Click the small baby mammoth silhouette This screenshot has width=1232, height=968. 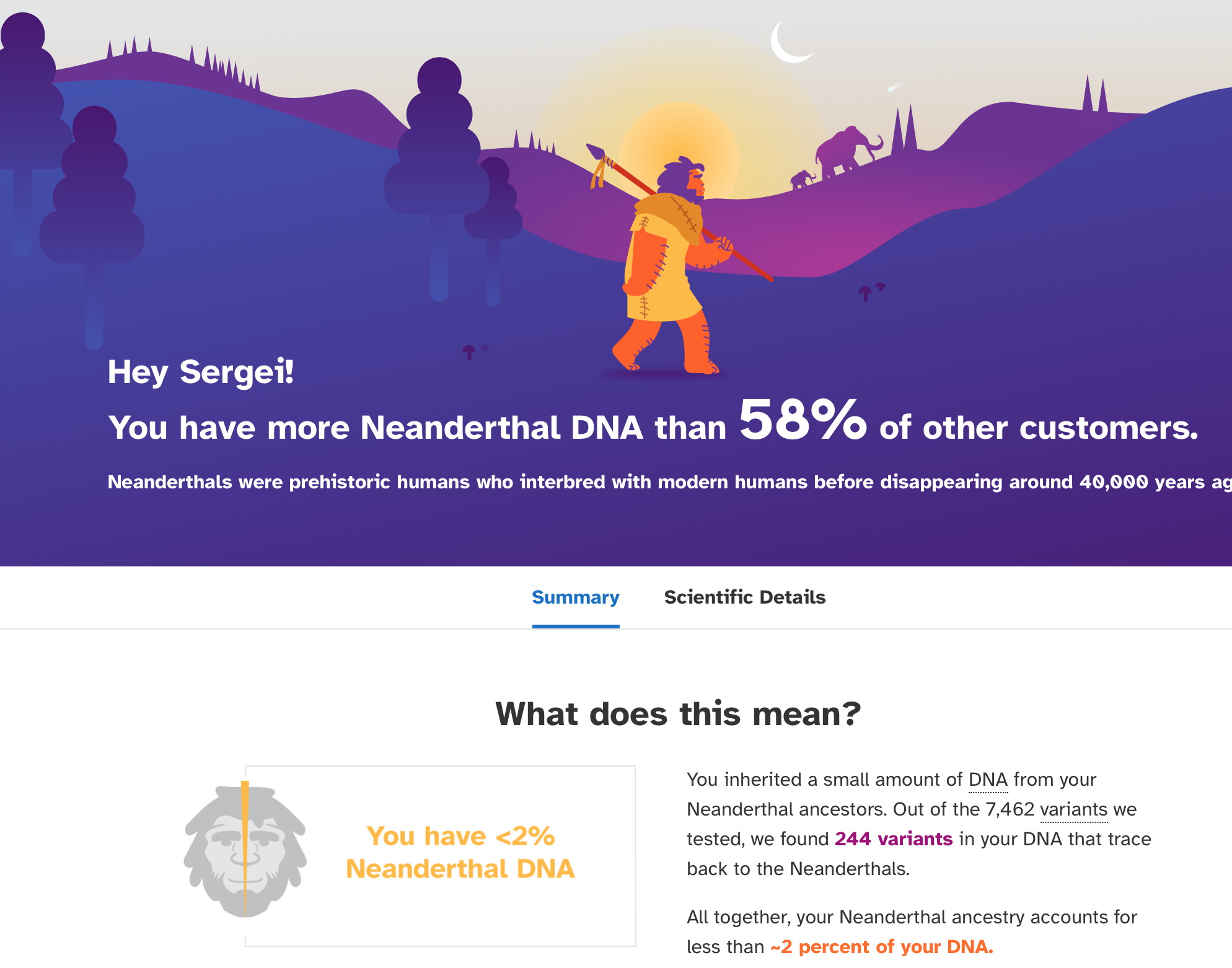802,180
